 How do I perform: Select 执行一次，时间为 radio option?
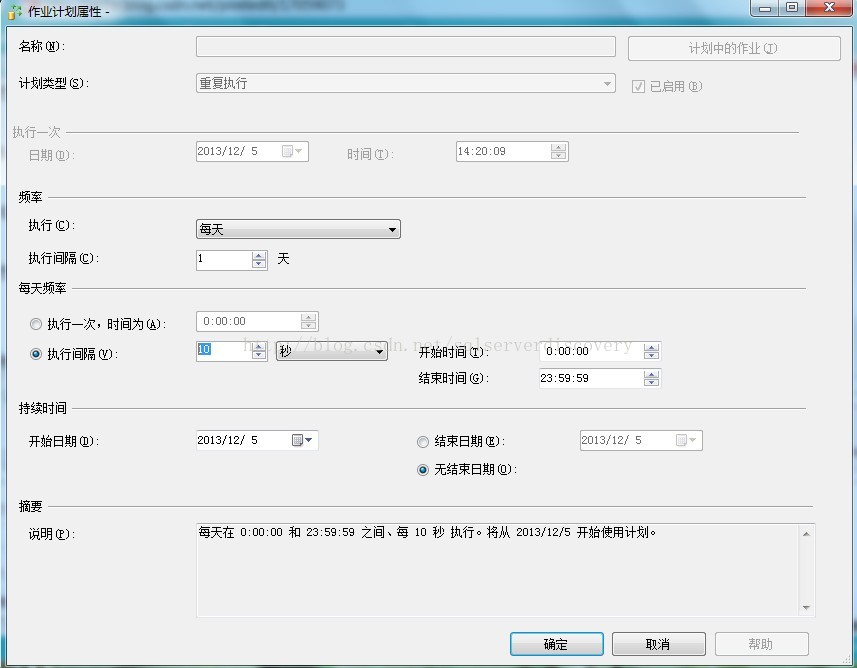point(36,324)
